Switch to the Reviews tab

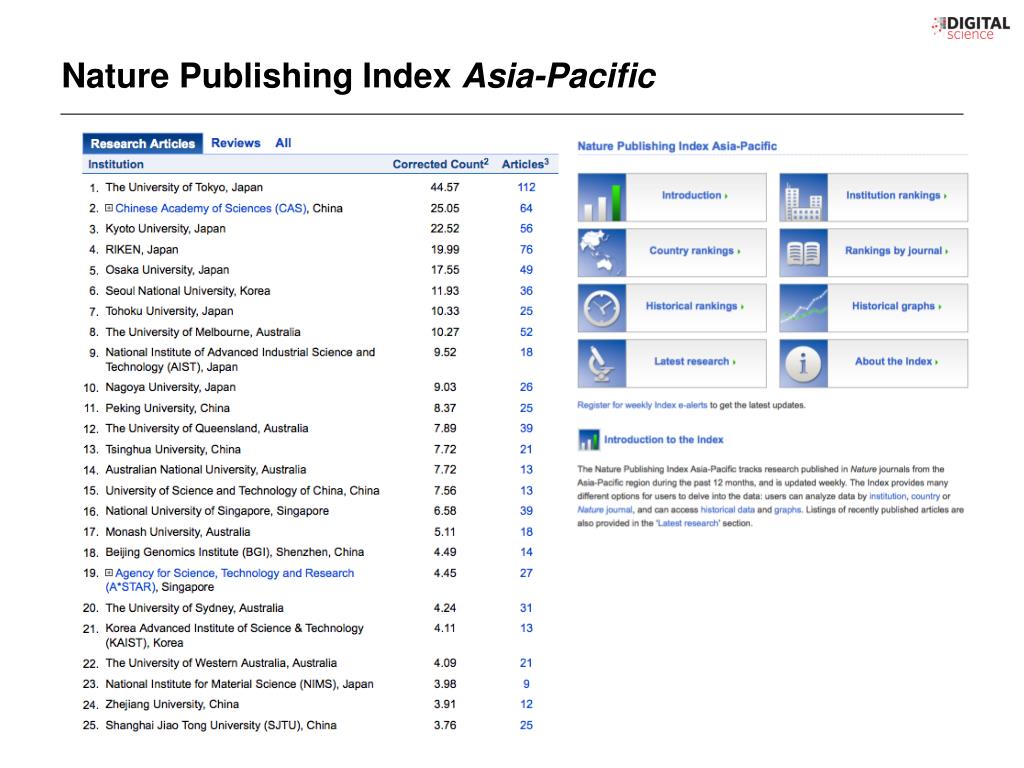click(236, 143)
